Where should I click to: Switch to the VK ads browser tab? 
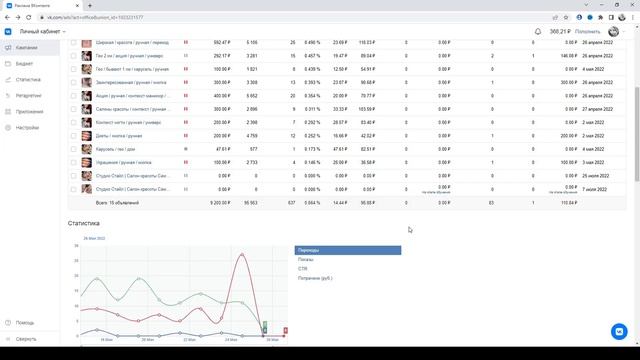pyautogui.click(x=43, y=6)
